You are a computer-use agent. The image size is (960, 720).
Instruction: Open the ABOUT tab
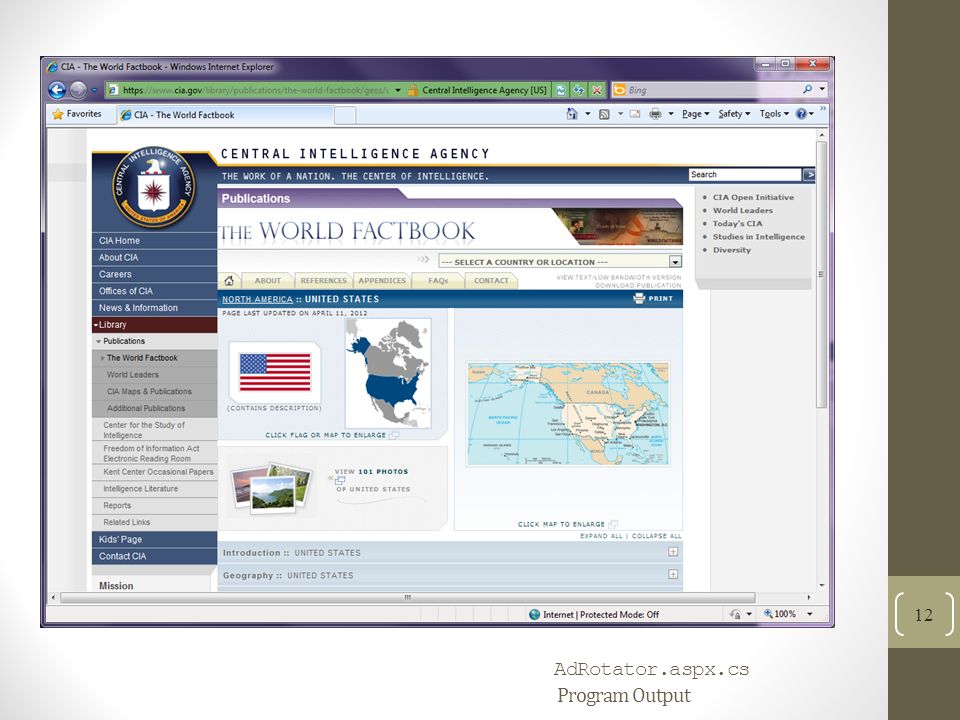268,280
